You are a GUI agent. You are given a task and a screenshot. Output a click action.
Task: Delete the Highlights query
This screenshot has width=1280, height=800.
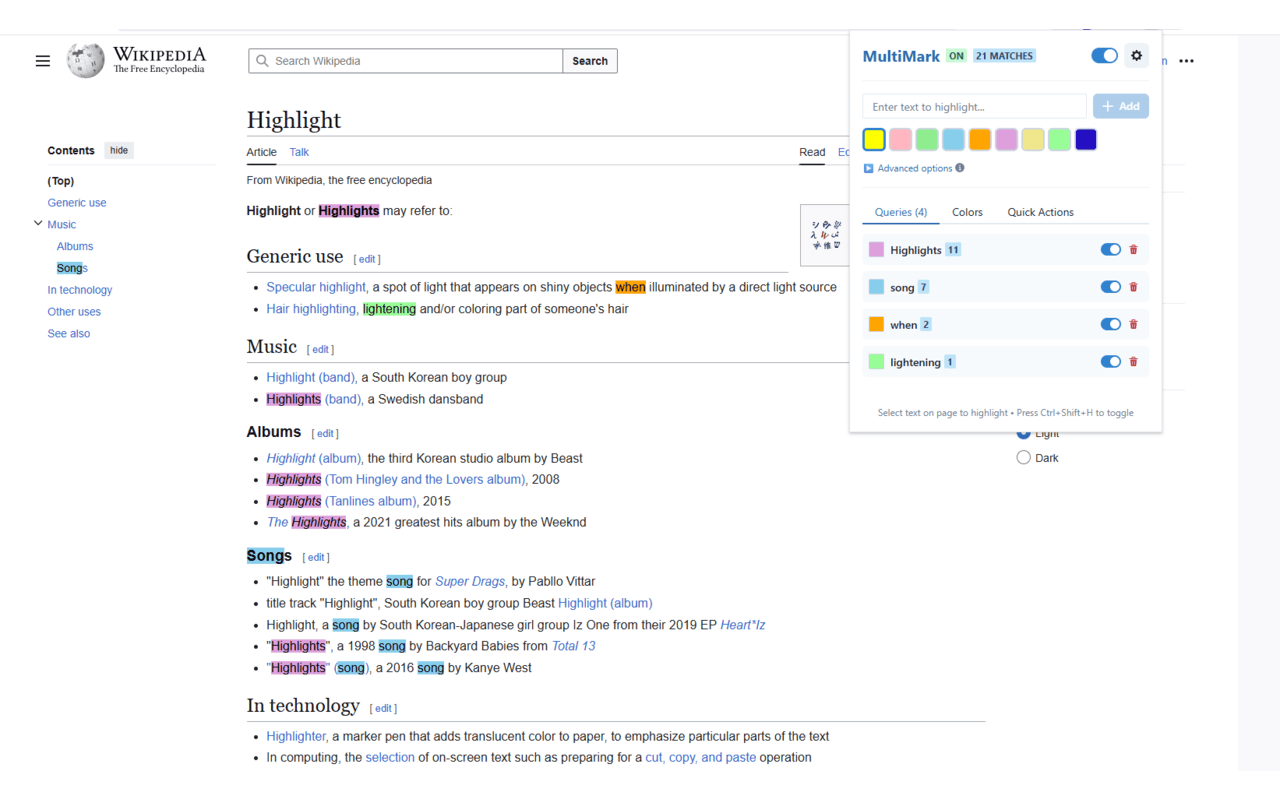click(1133, 250)
